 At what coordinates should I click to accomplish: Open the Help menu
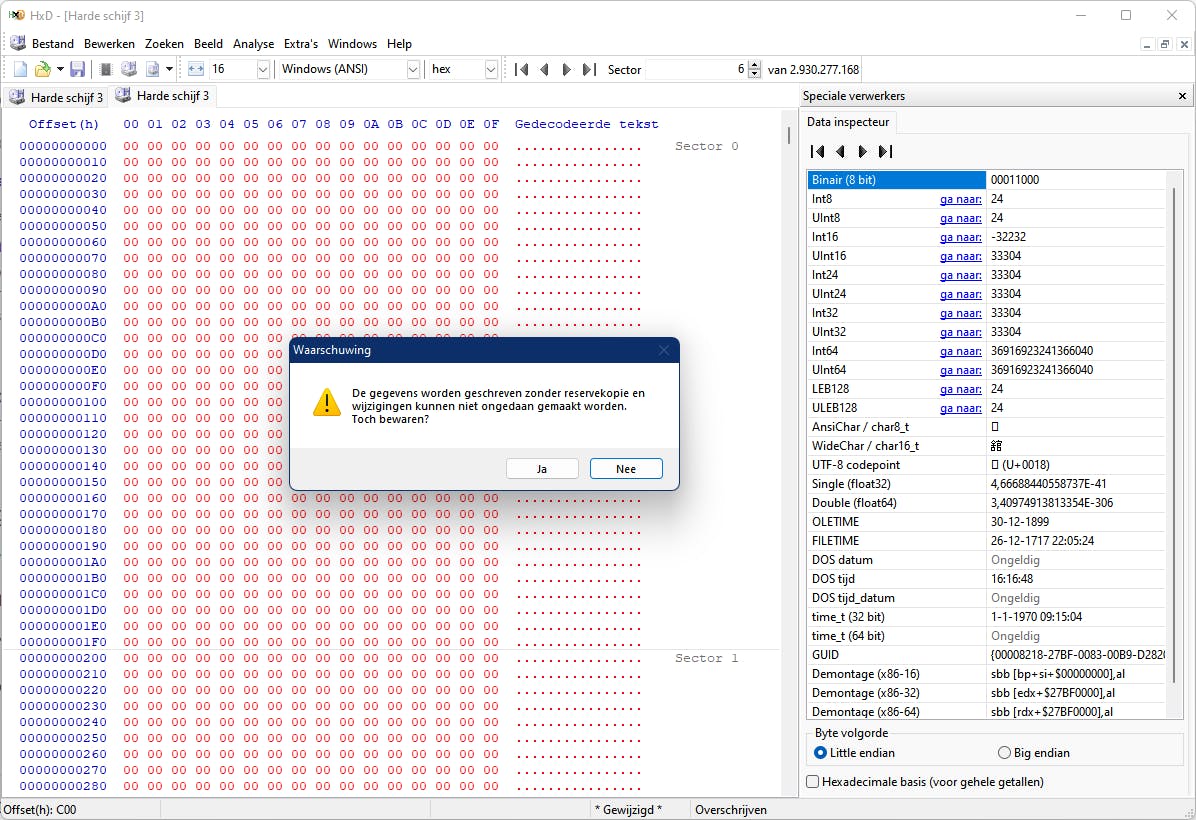(x=399, y=43)
